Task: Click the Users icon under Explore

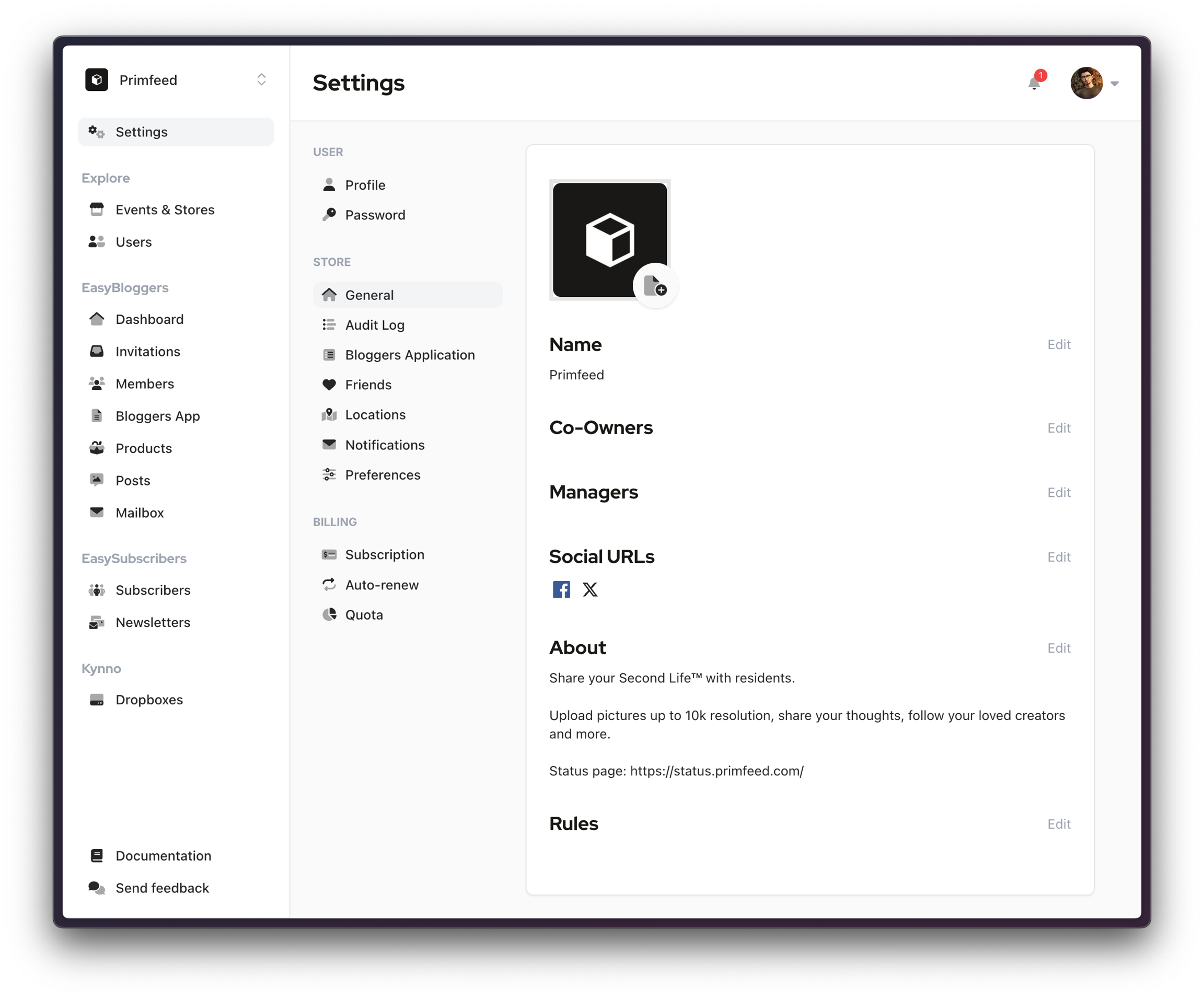Action: 96,242
